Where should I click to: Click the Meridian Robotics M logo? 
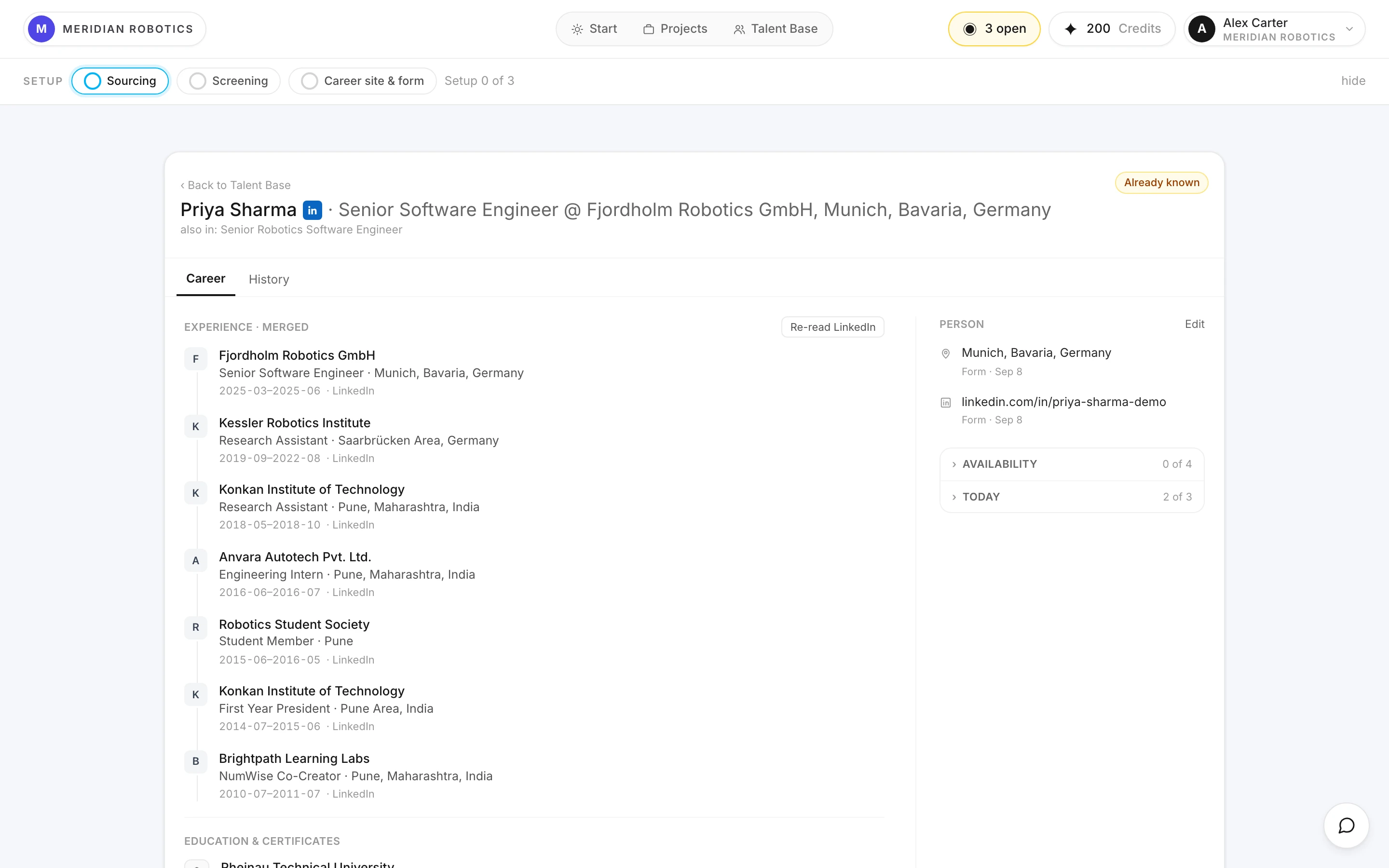tap(41, 29)
